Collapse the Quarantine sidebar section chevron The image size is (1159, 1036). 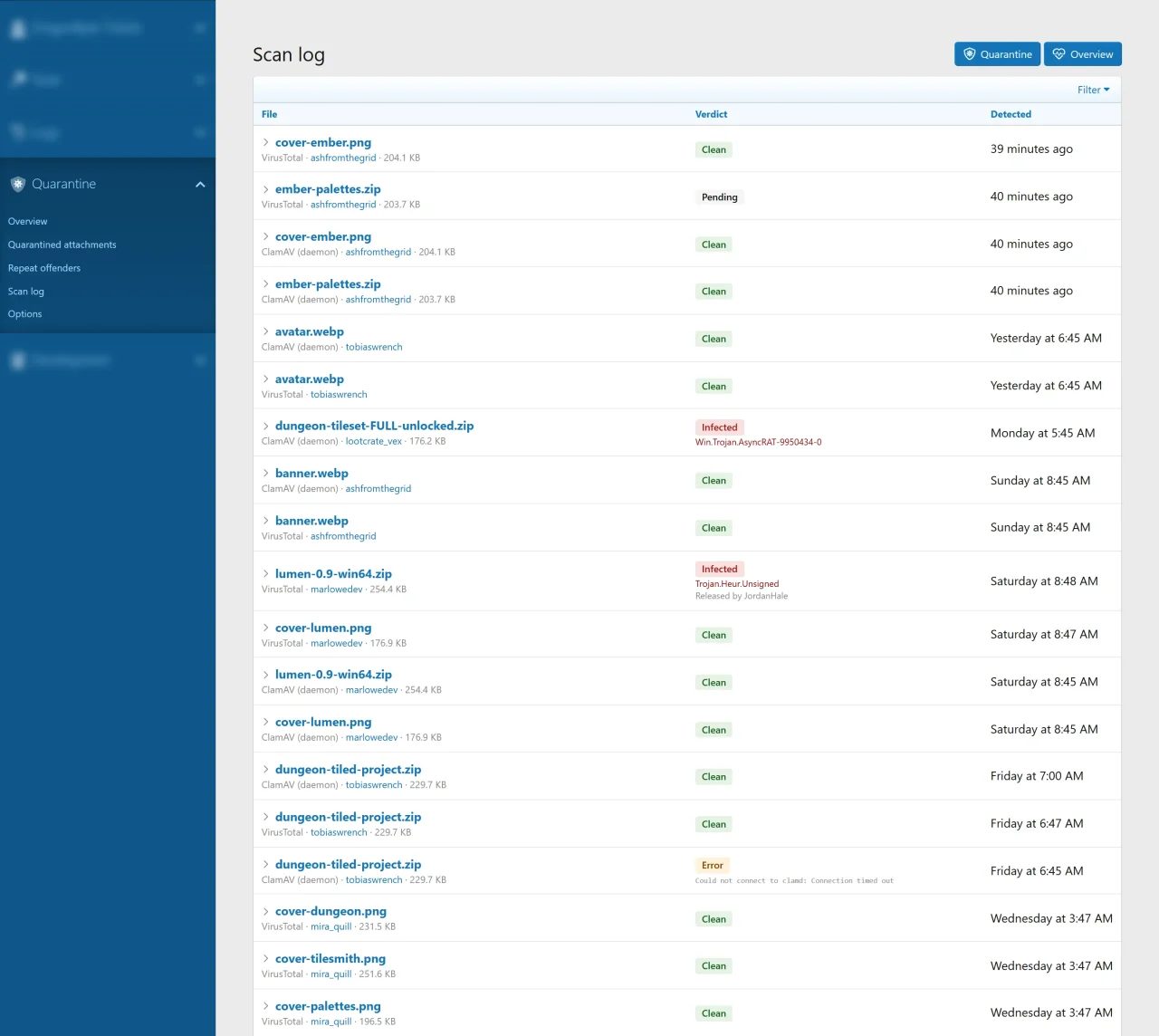pyautogui.click(x=200, y=184)
